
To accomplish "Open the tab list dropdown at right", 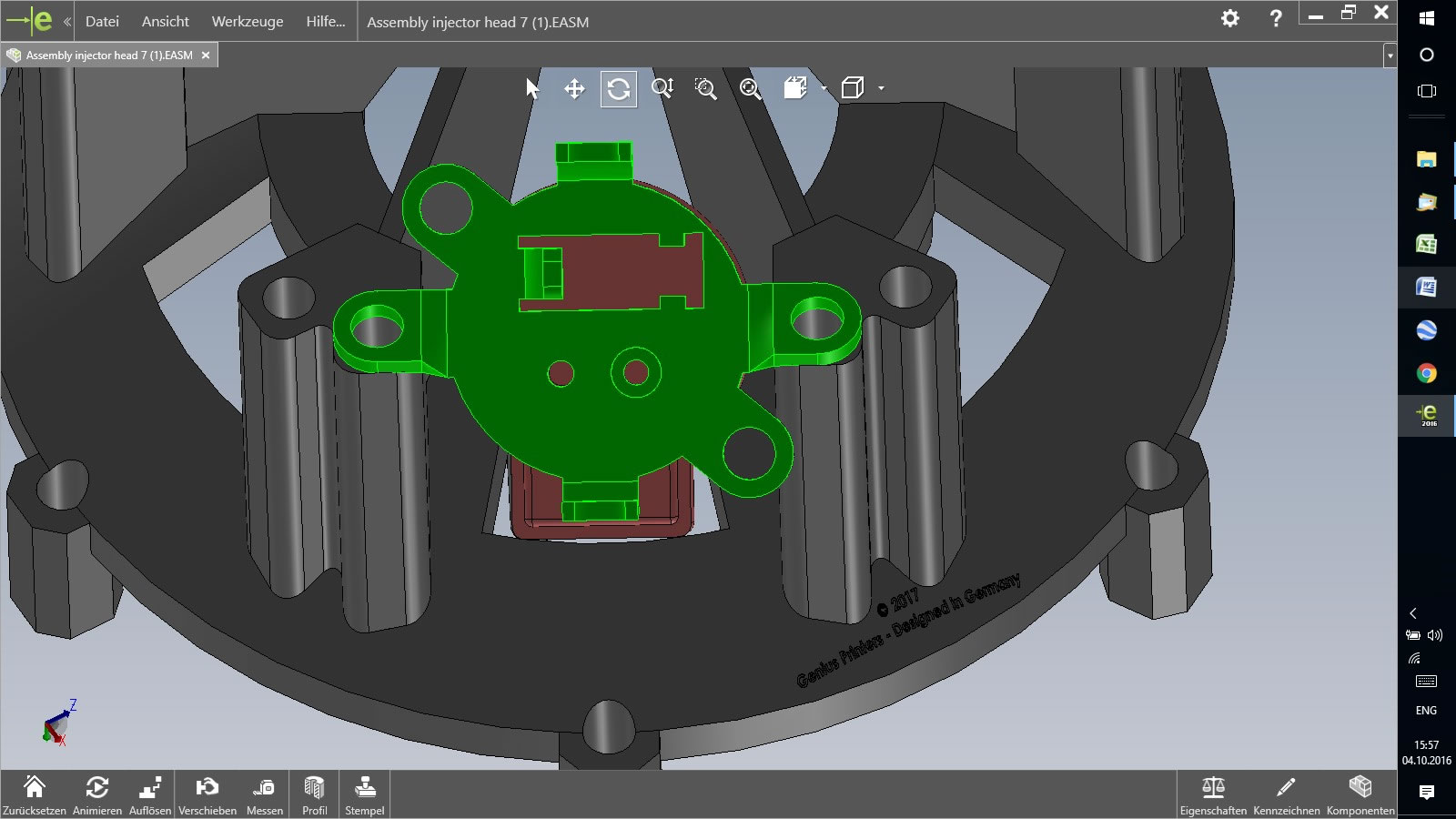I will [1390, 56].
